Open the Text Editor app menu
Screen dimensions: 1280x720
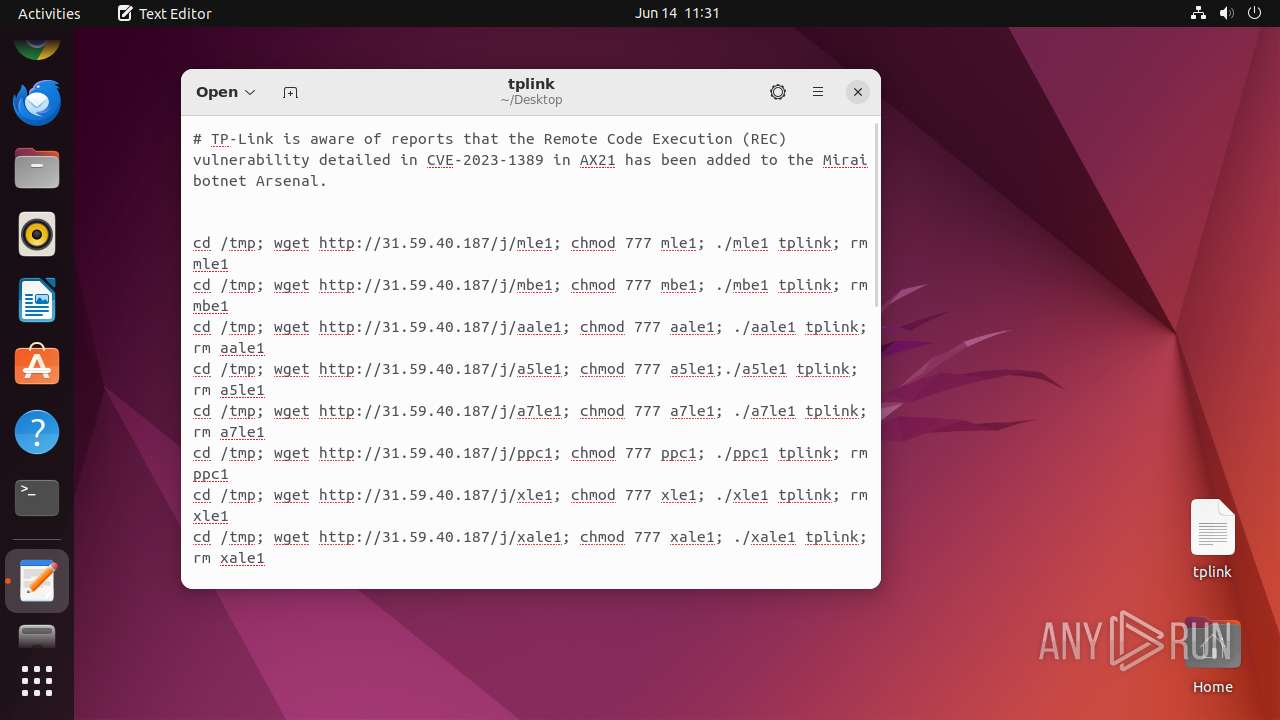(164, 13)
